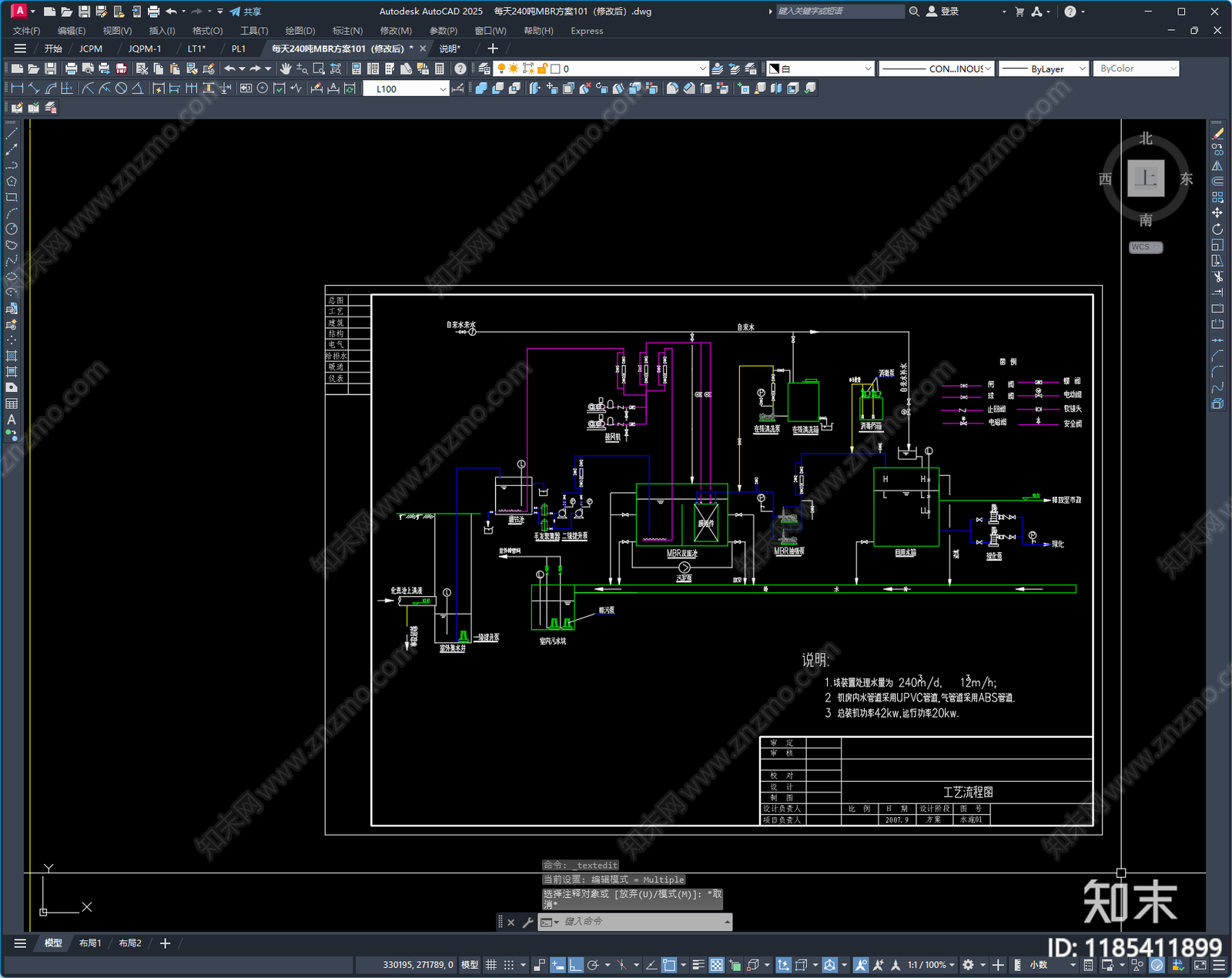
Task: Open the QuickCalc calculator icon
Action: click(440, 69)
